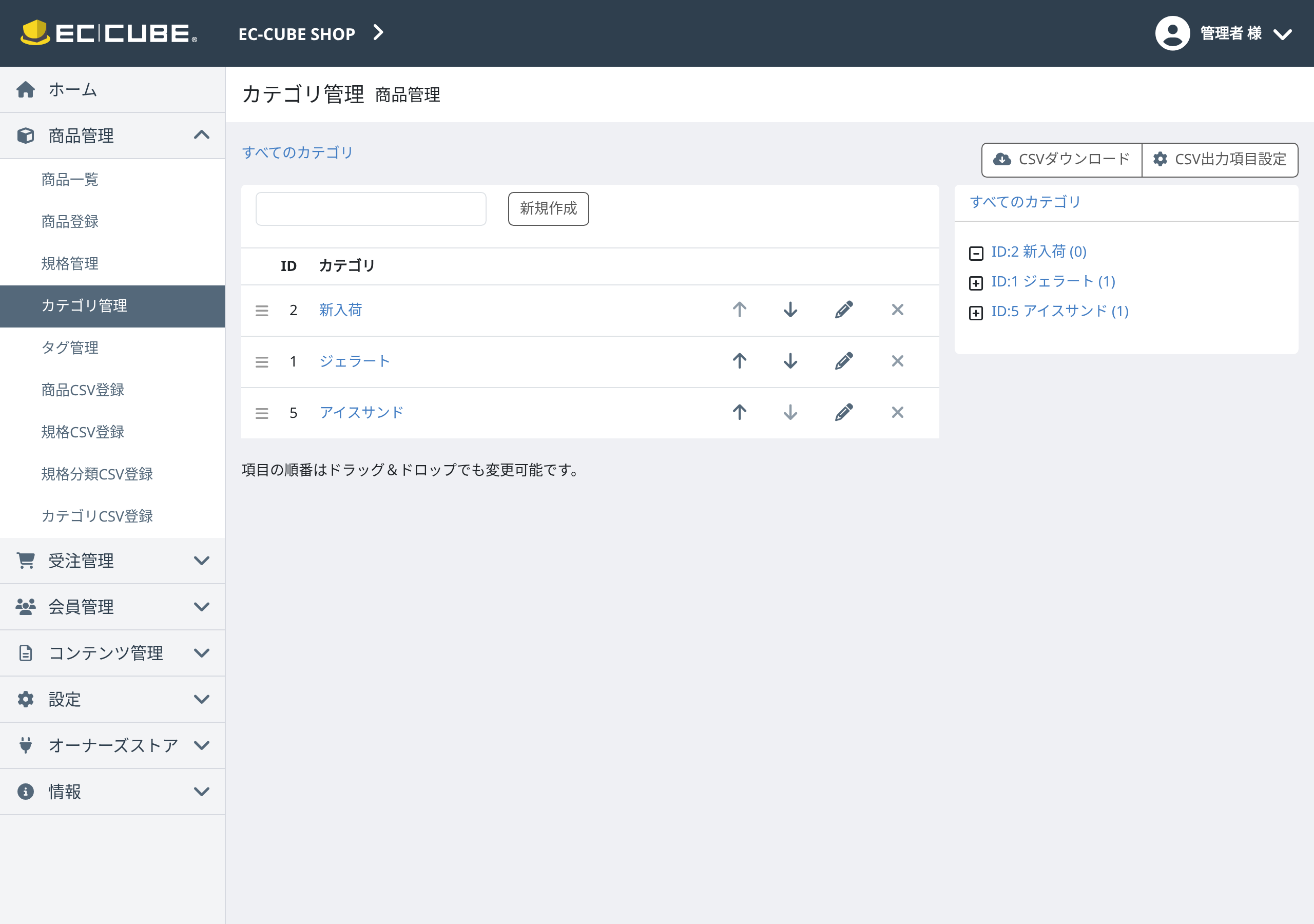Viewport: 1314px width, 924px height.
Task: Click the gear icon for 設定
Action: coord(26,699)
